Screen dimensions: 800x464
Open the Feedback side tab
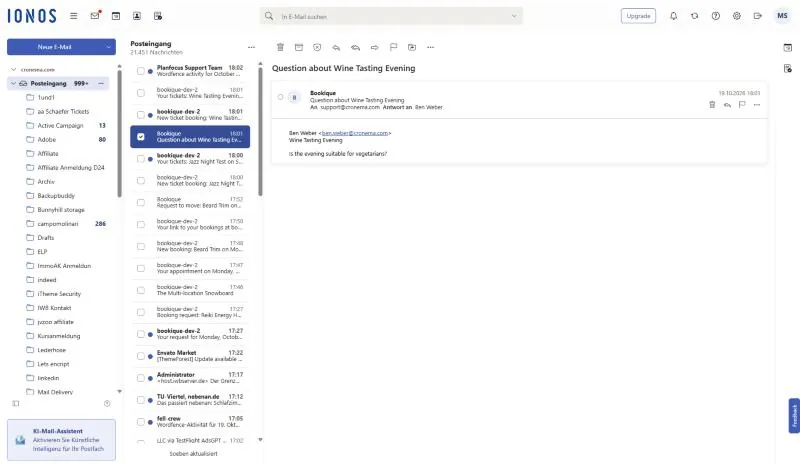(x=794, y=416)
